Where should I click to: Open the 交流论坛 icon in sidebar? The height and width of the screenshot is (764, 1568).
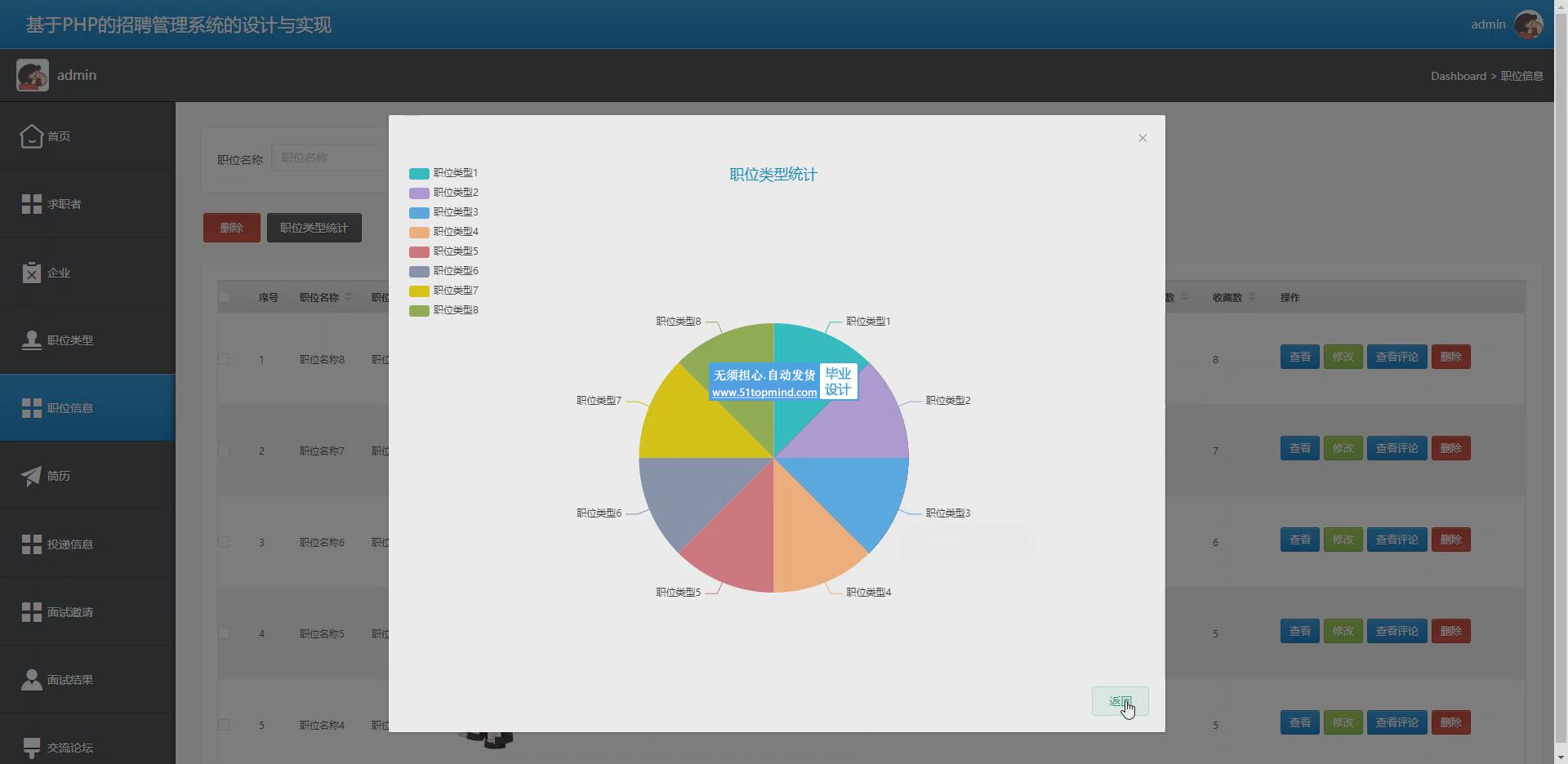pos(31,748)
